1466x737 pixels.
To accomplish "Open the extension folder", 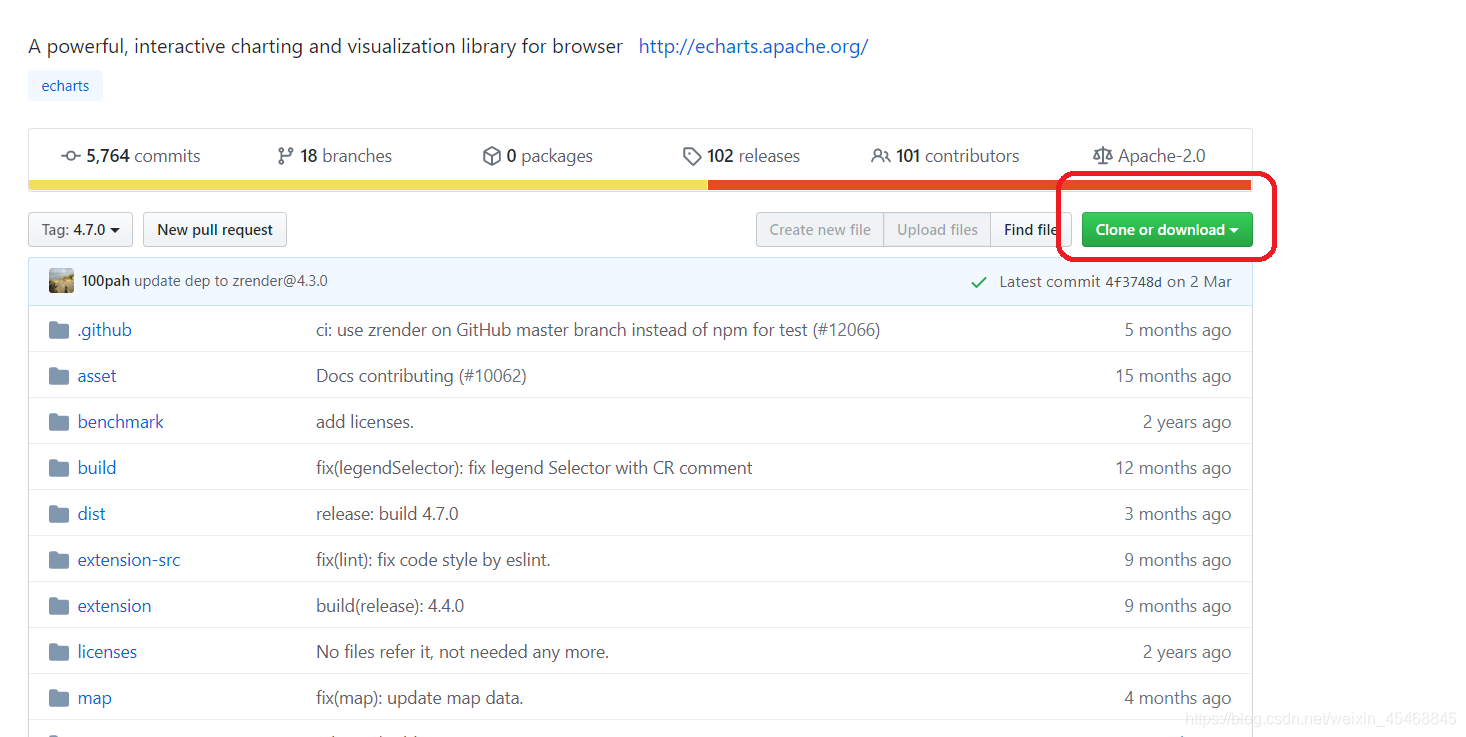I will point(114,606).
